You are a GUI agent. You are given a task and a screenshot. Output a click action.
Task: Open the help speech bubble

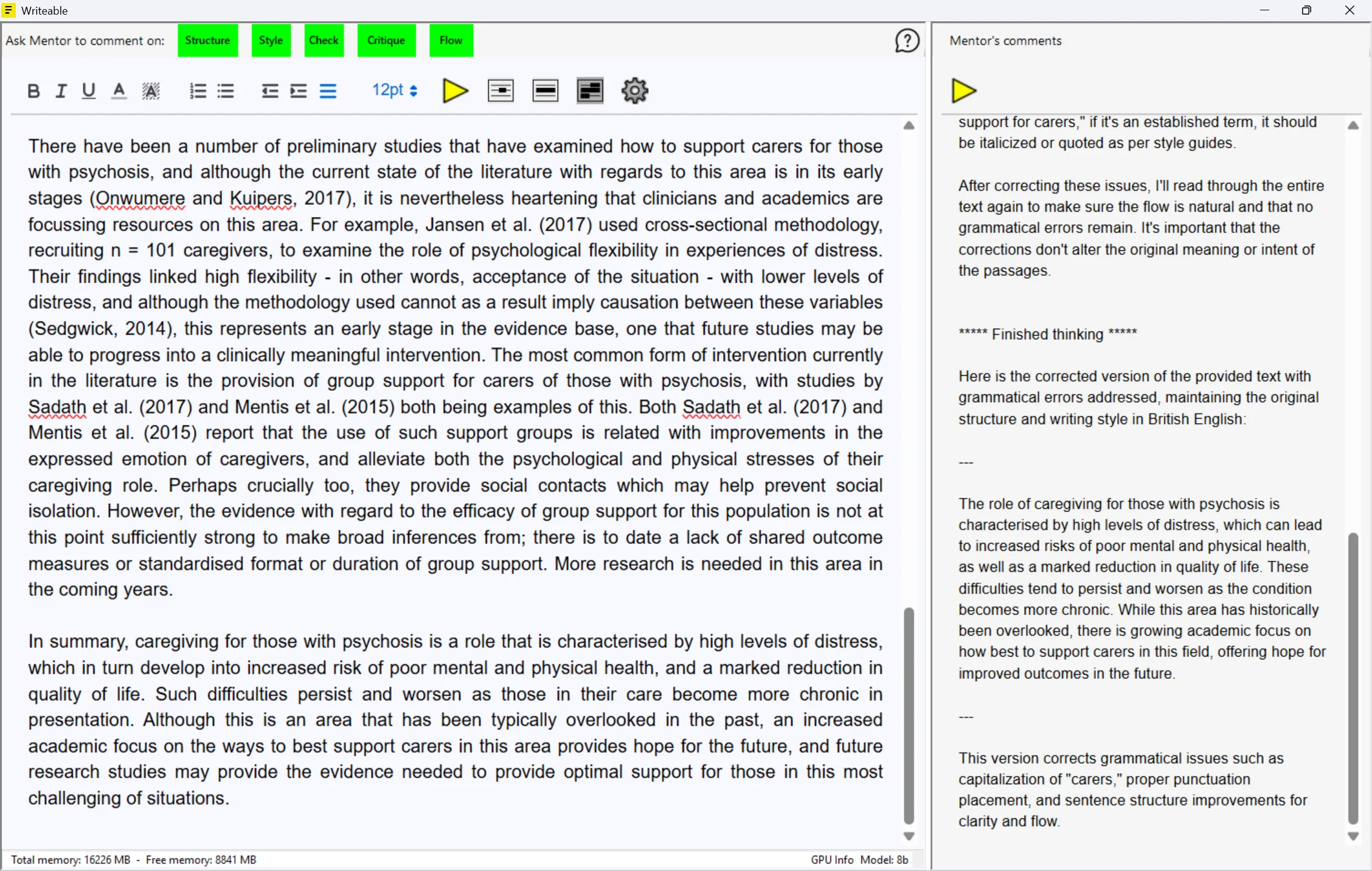tap(907, 40)
